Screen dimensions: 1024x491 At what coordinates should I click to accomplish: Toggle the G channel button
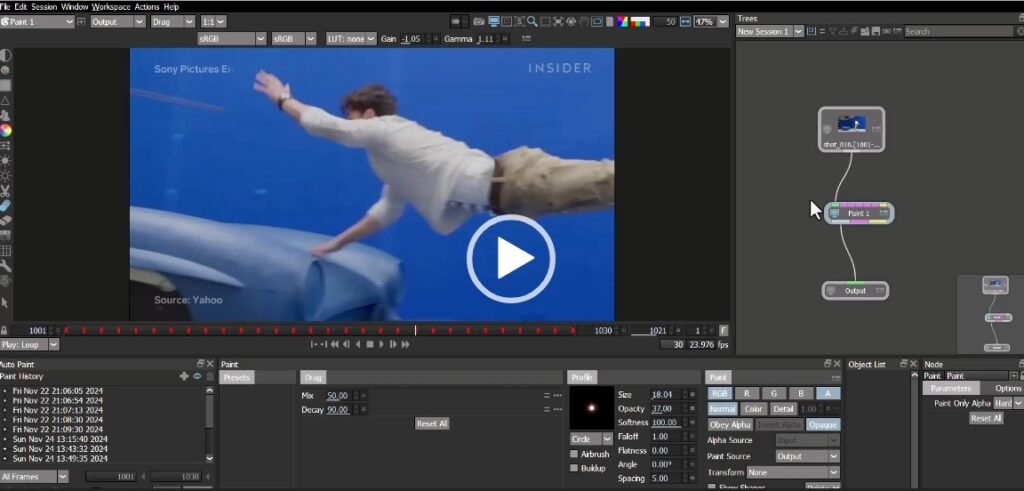(x=774, y=394)
